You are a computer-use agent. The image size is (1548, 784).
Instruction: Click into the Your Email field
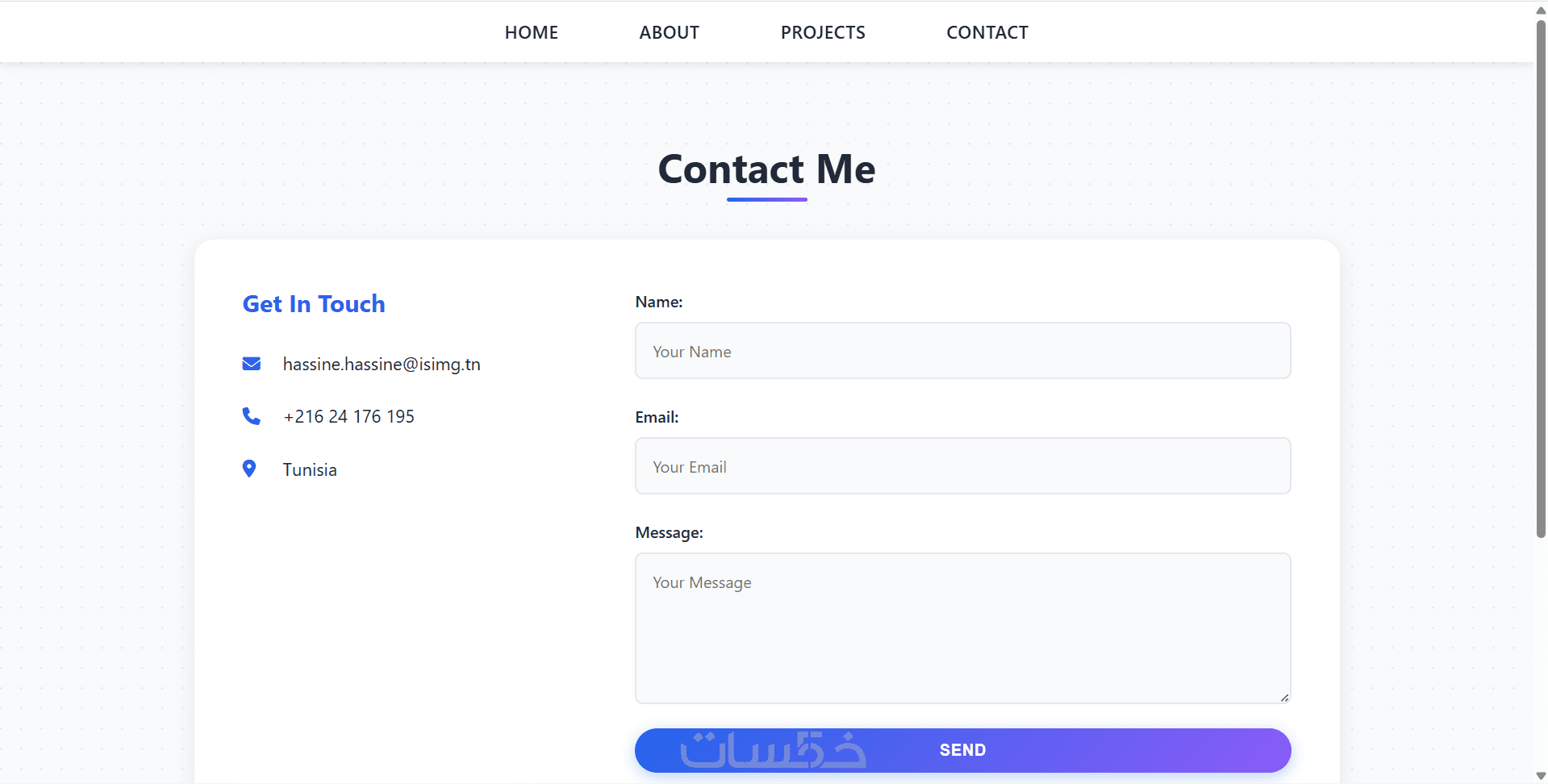(962, 466)
